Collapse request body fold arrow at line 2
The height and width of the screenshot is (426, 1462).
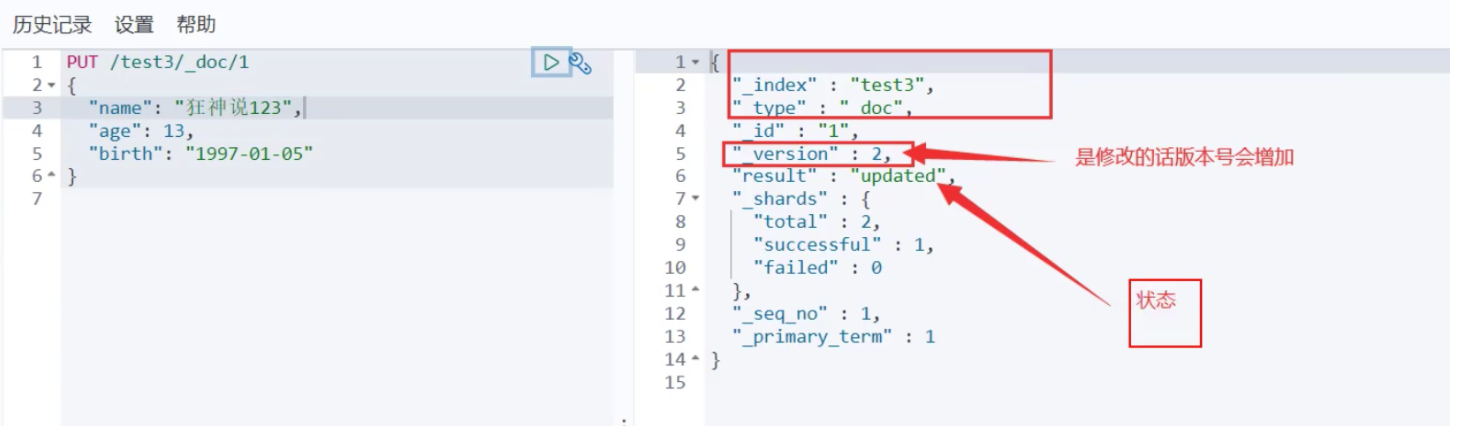[50, 85]
